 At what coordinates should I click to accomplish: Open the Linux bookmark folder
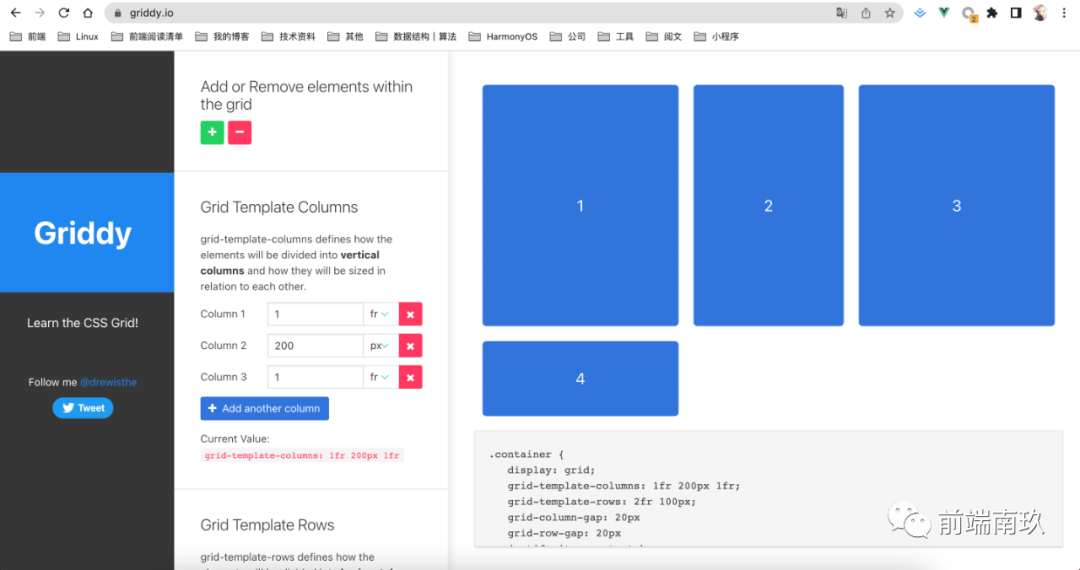point(79,36)
